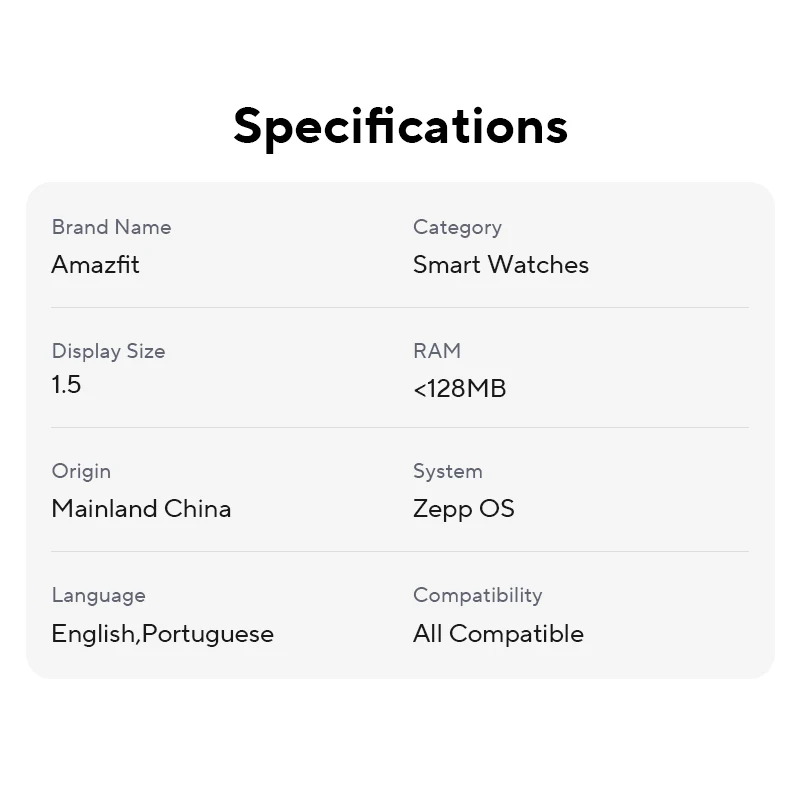Screen dimensions: 800x800
Task: Click the Origin label
Action: coord(81,471)
